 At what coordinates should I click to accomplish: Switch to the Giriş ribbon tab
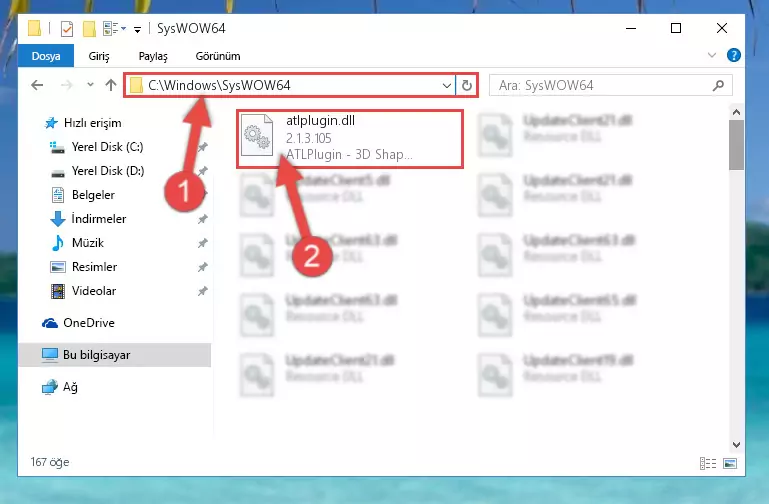tap(99, 56)
